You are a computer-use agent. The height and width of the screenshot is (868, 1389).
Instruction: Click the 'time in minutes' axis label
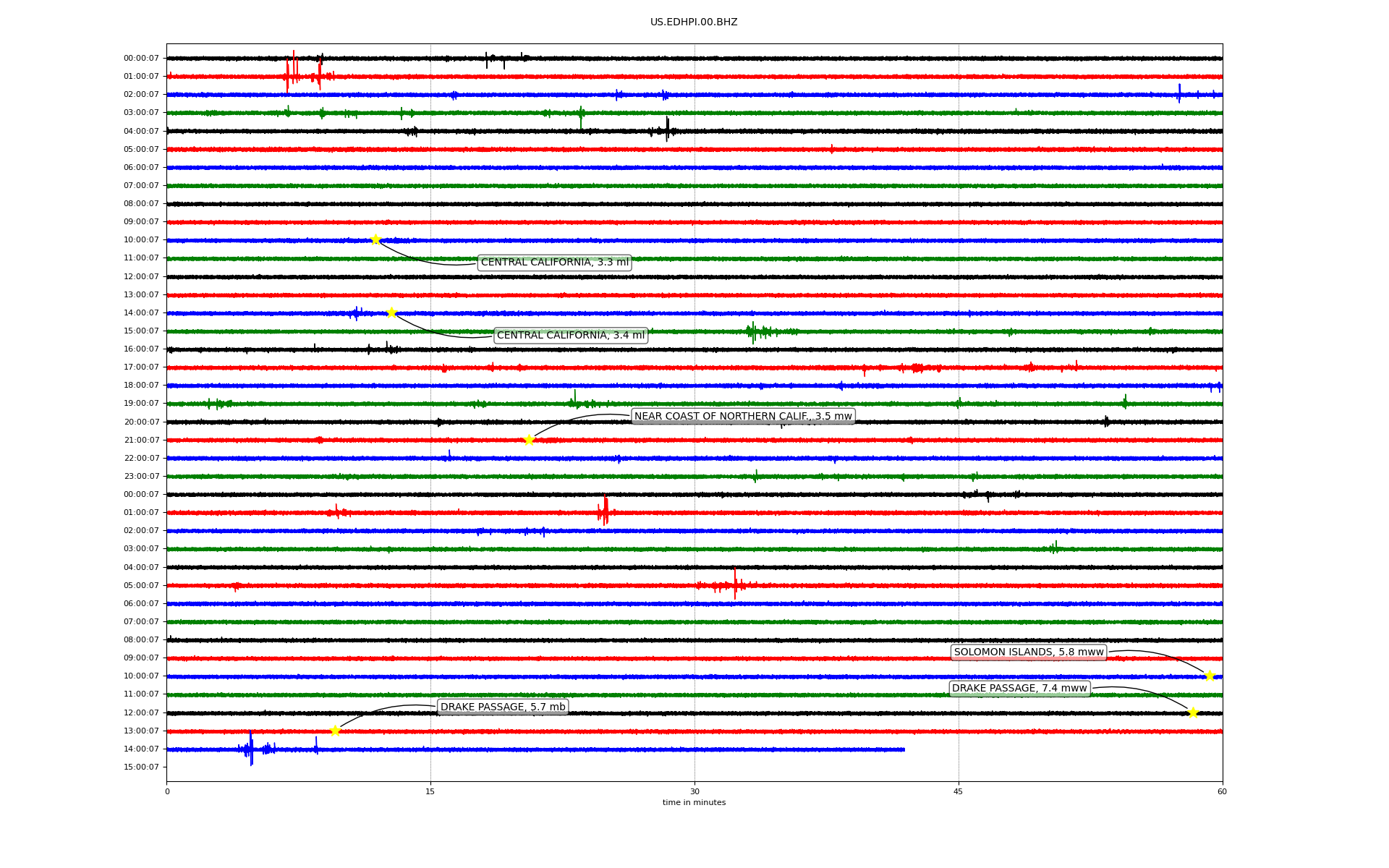[694, 803]
